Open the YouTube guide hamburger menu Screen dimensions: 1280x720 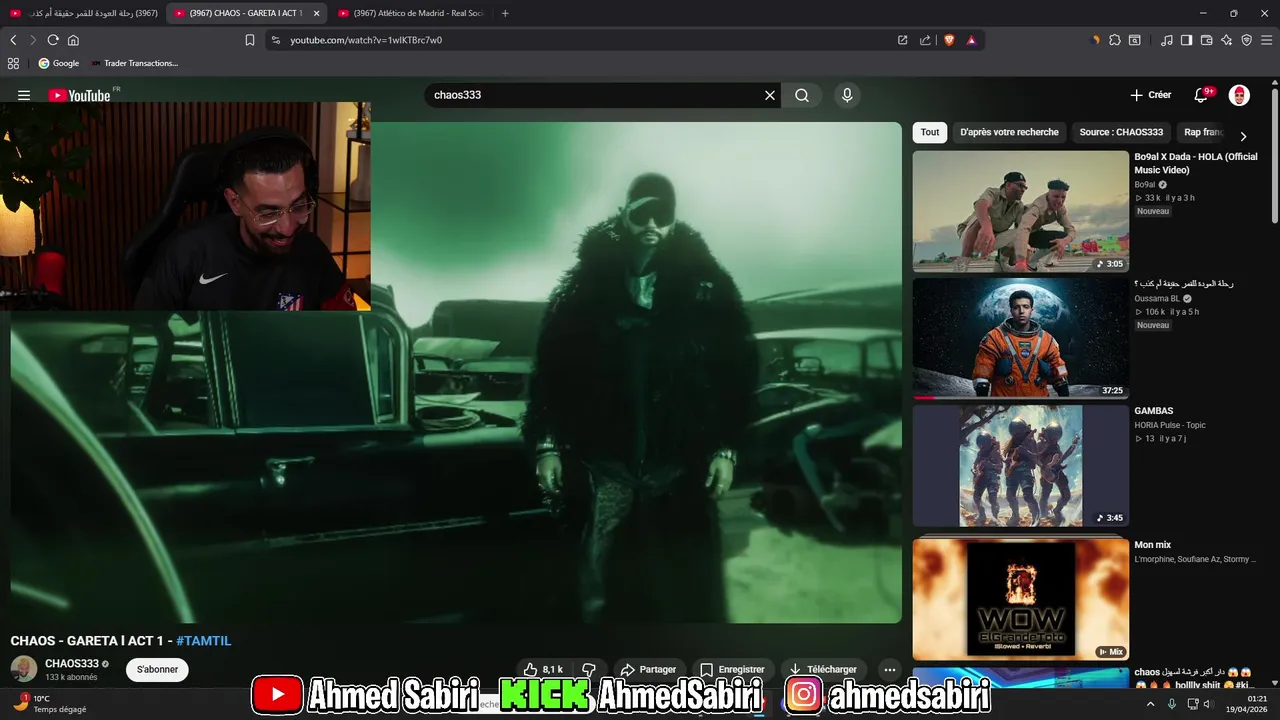[24, 95]
